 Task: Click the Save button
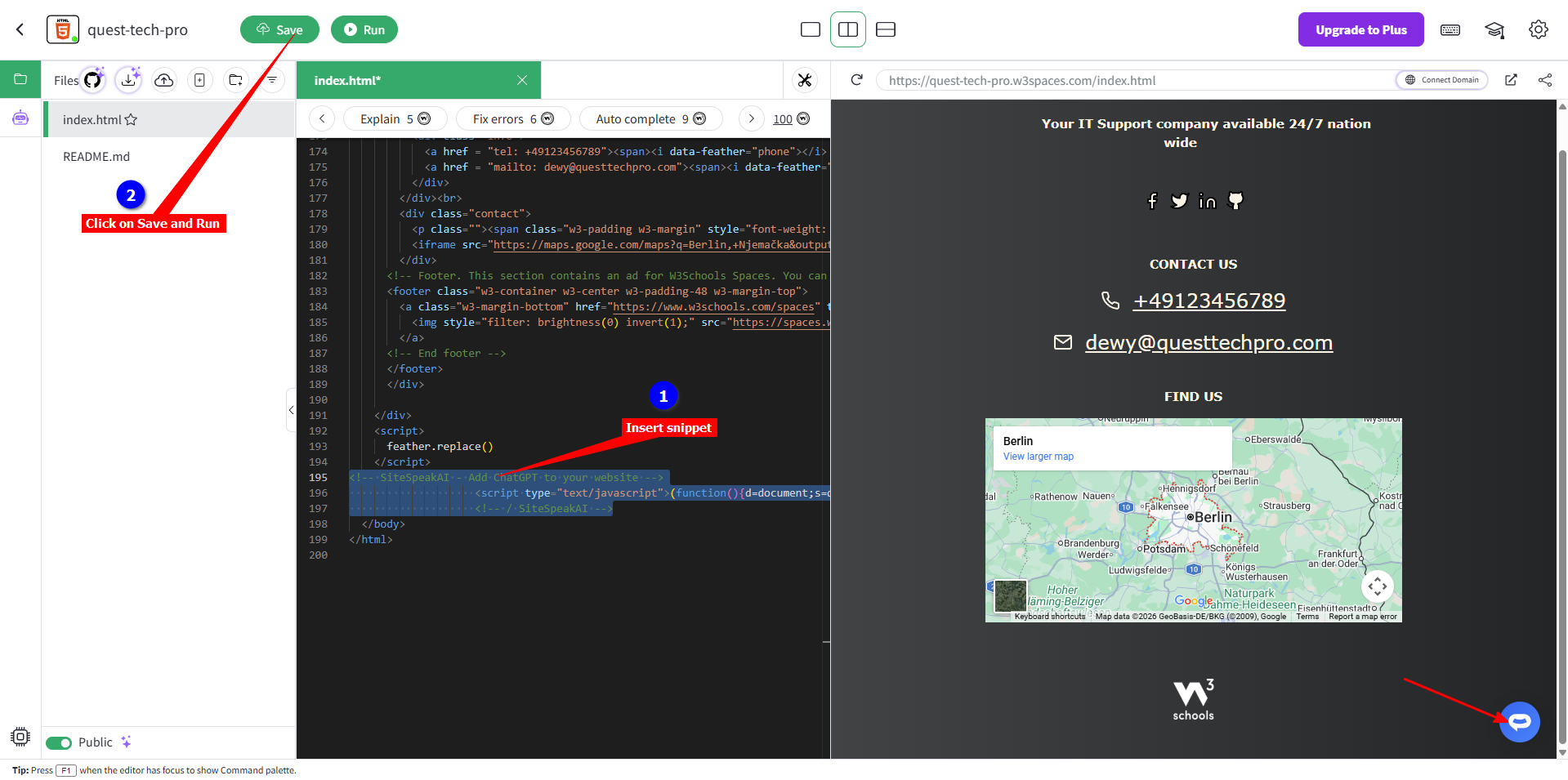279,29
